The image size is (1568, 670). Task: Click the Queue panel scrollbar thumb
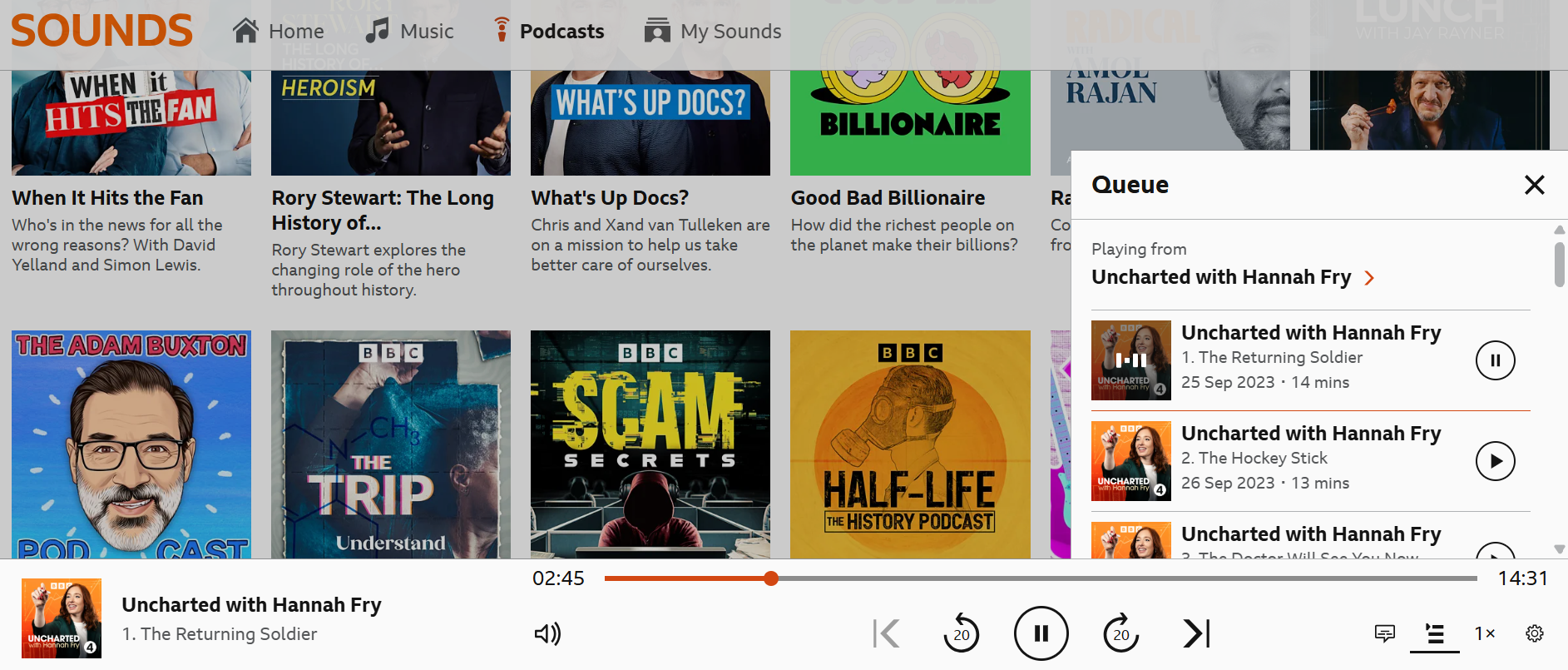tap(1560, 265)
